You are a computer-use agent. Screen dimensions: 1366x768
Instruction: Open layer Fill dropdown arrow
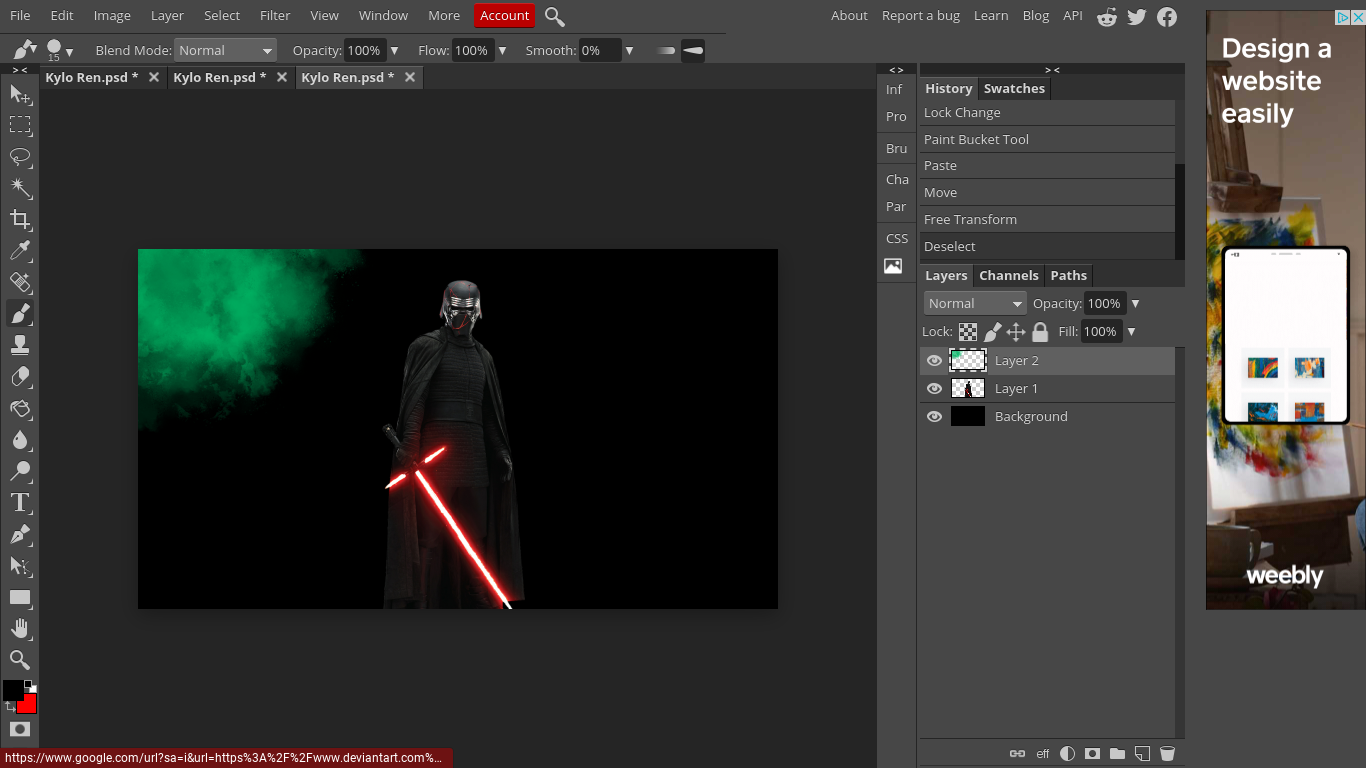pyautogui.click(x=1131, y=332)
